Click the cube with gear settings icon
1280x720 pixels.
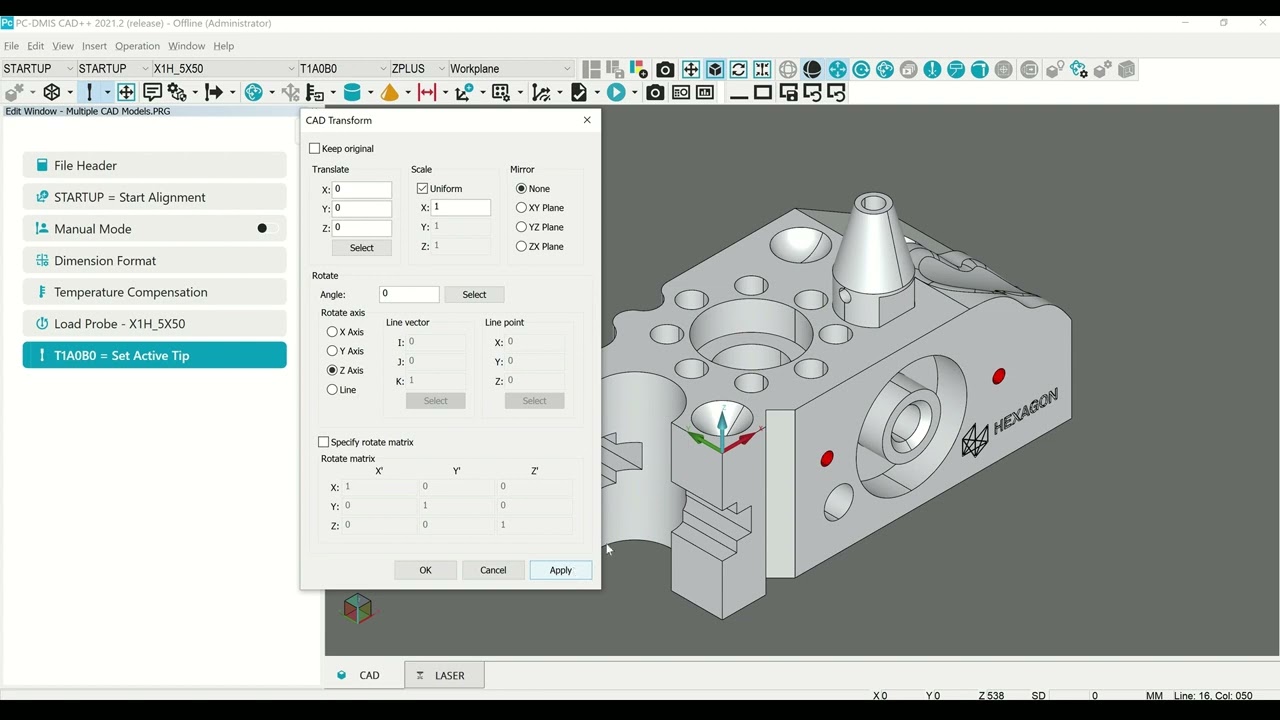1102,70
